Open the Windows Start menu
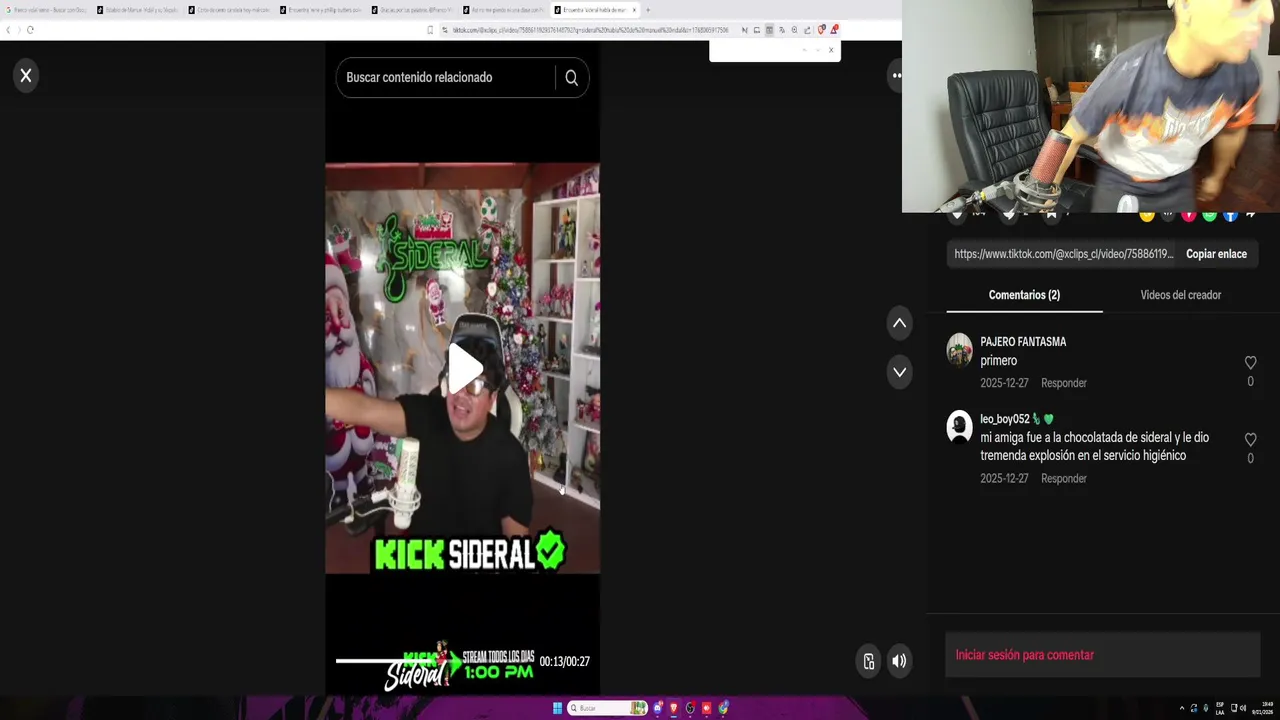This screenshot has height=720, width=1280. click(557, 708)
